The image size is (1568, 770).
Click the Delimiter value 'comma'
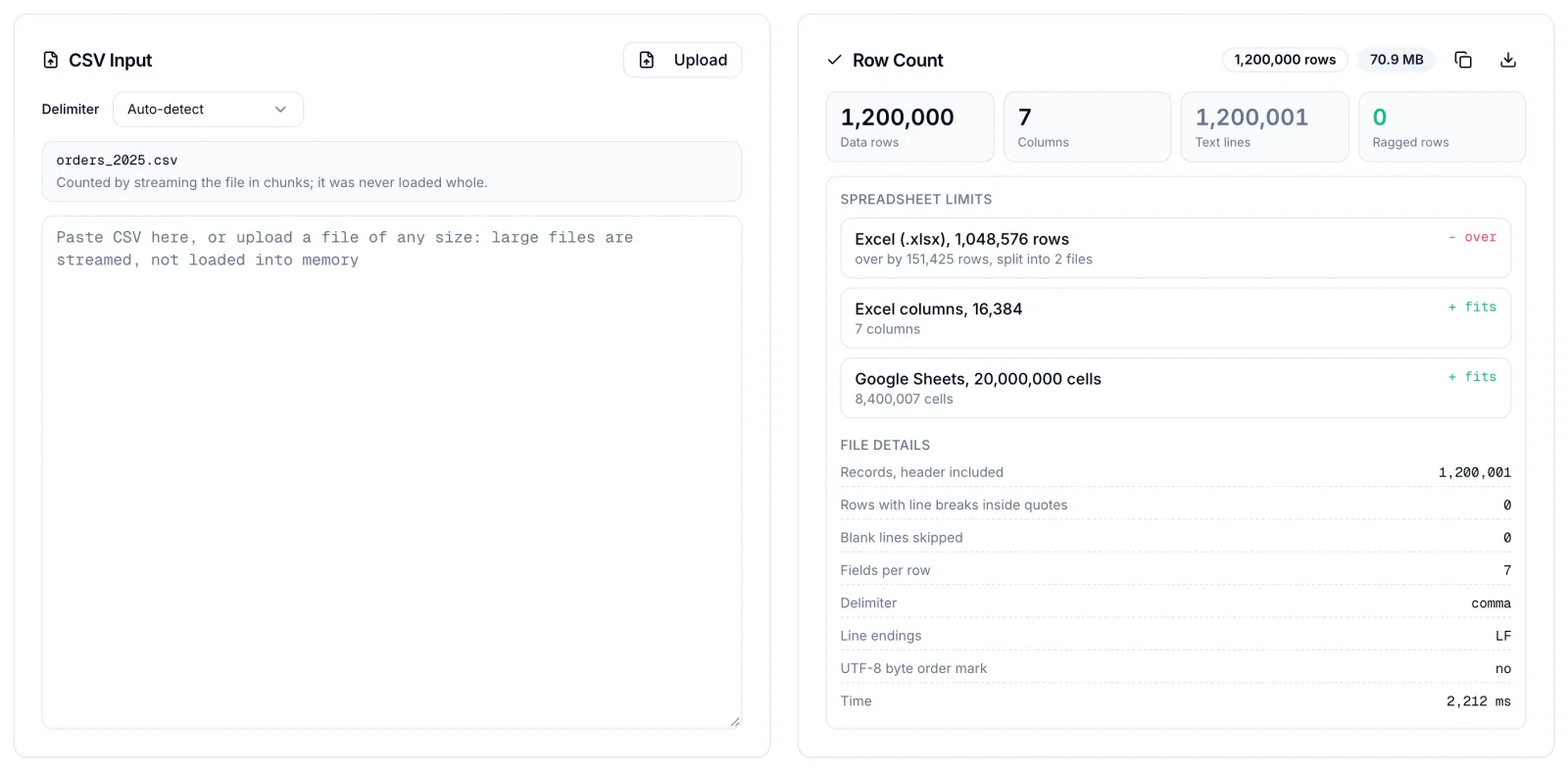1491,603
